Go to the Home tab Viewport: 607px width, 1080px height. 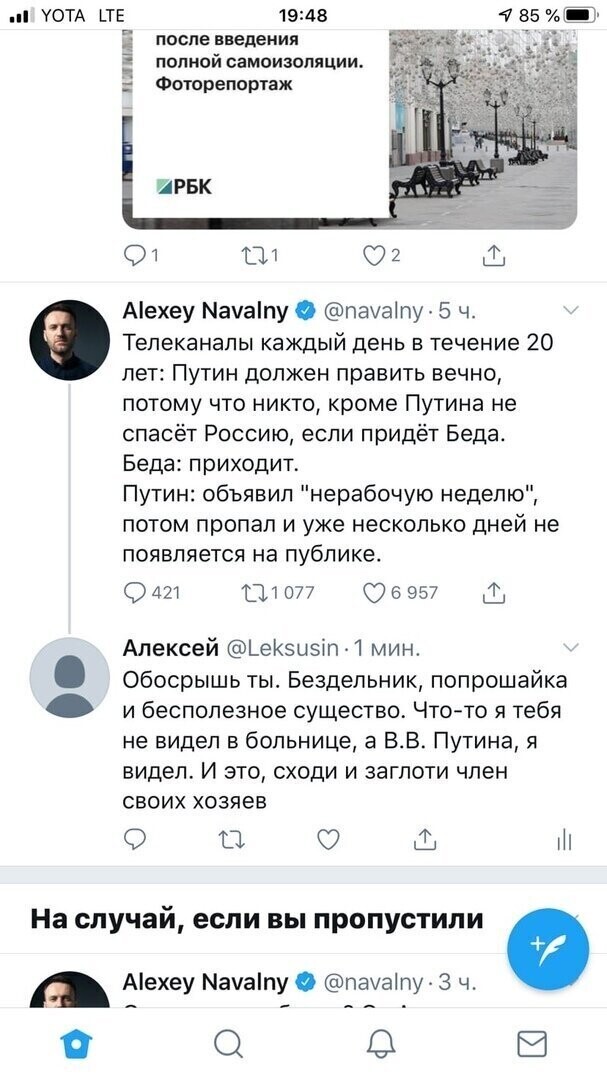click(x=76, y=1043)
